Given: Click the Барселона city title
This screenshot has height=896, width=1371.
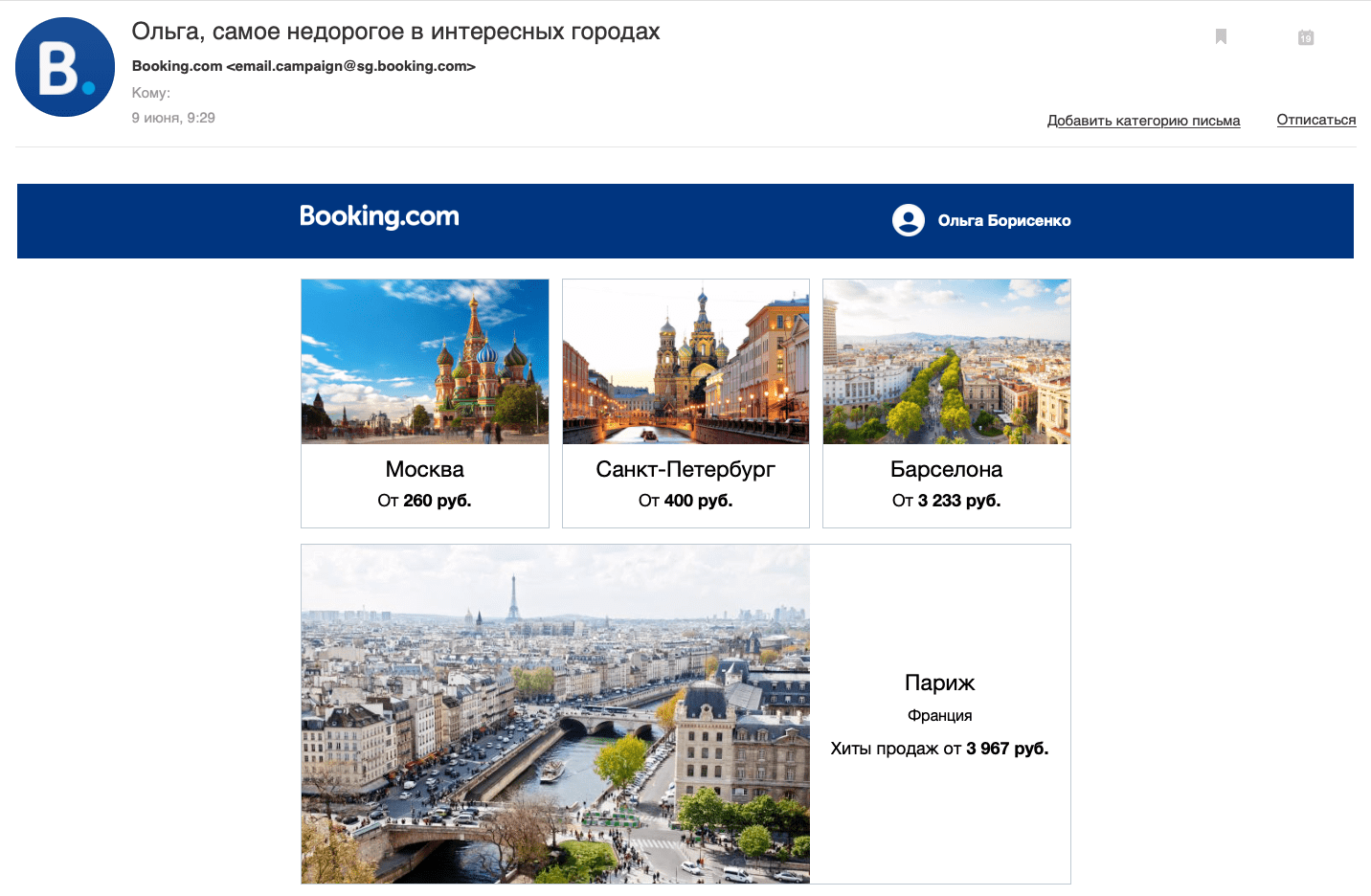Looking at the screenshot, I should [947, 469].
